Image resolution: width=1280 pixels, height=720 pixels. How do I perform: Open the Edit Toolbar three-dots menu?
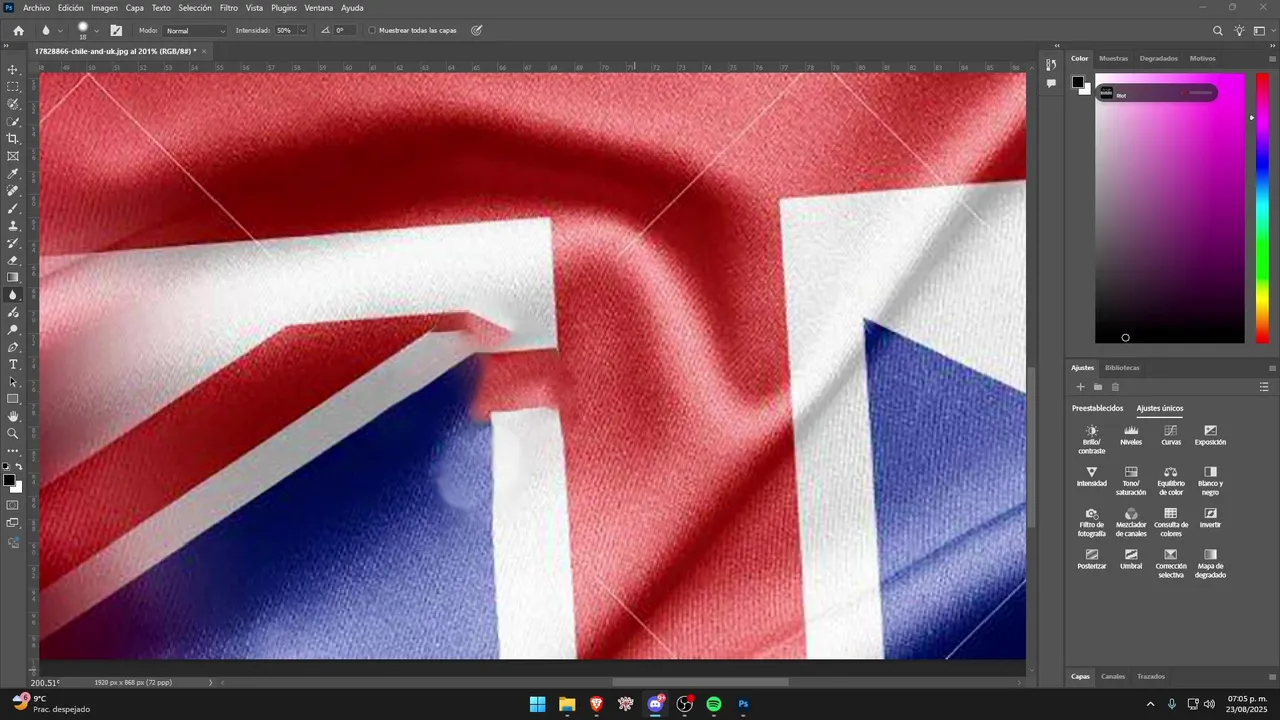pos(13,451)
